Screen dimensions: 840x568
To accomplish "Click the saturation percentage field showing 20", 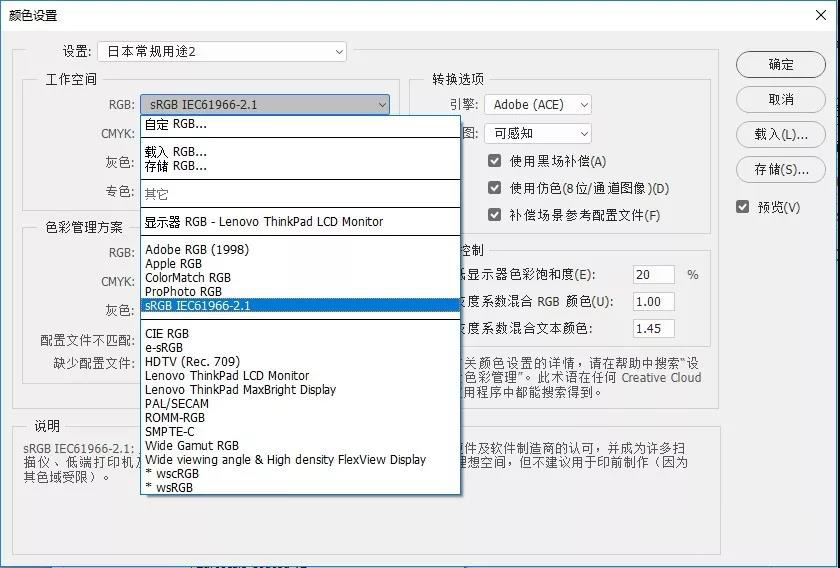I will (x=653, y=275).
